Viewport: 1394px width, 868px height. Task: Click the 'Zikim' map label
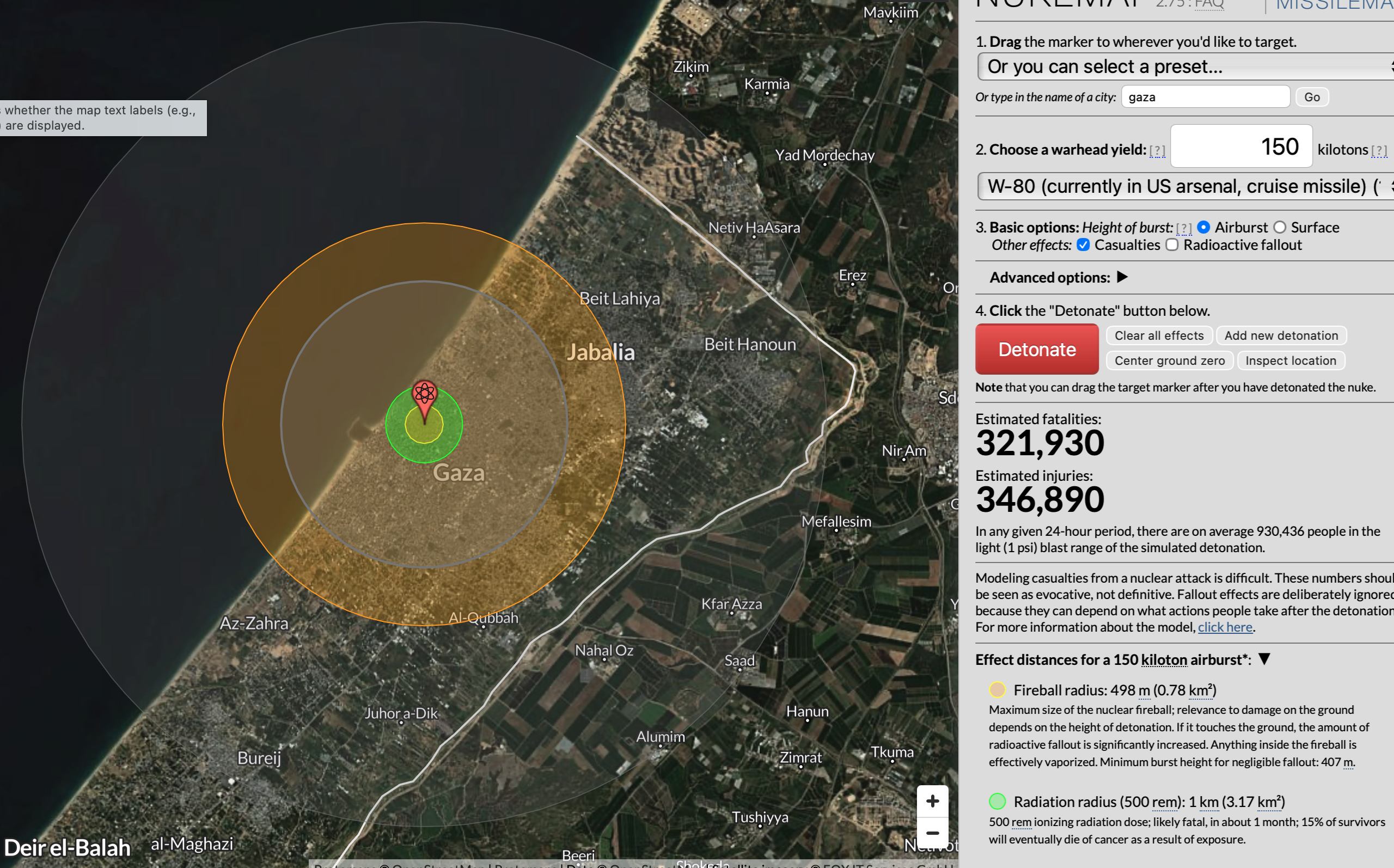[691, 67]
